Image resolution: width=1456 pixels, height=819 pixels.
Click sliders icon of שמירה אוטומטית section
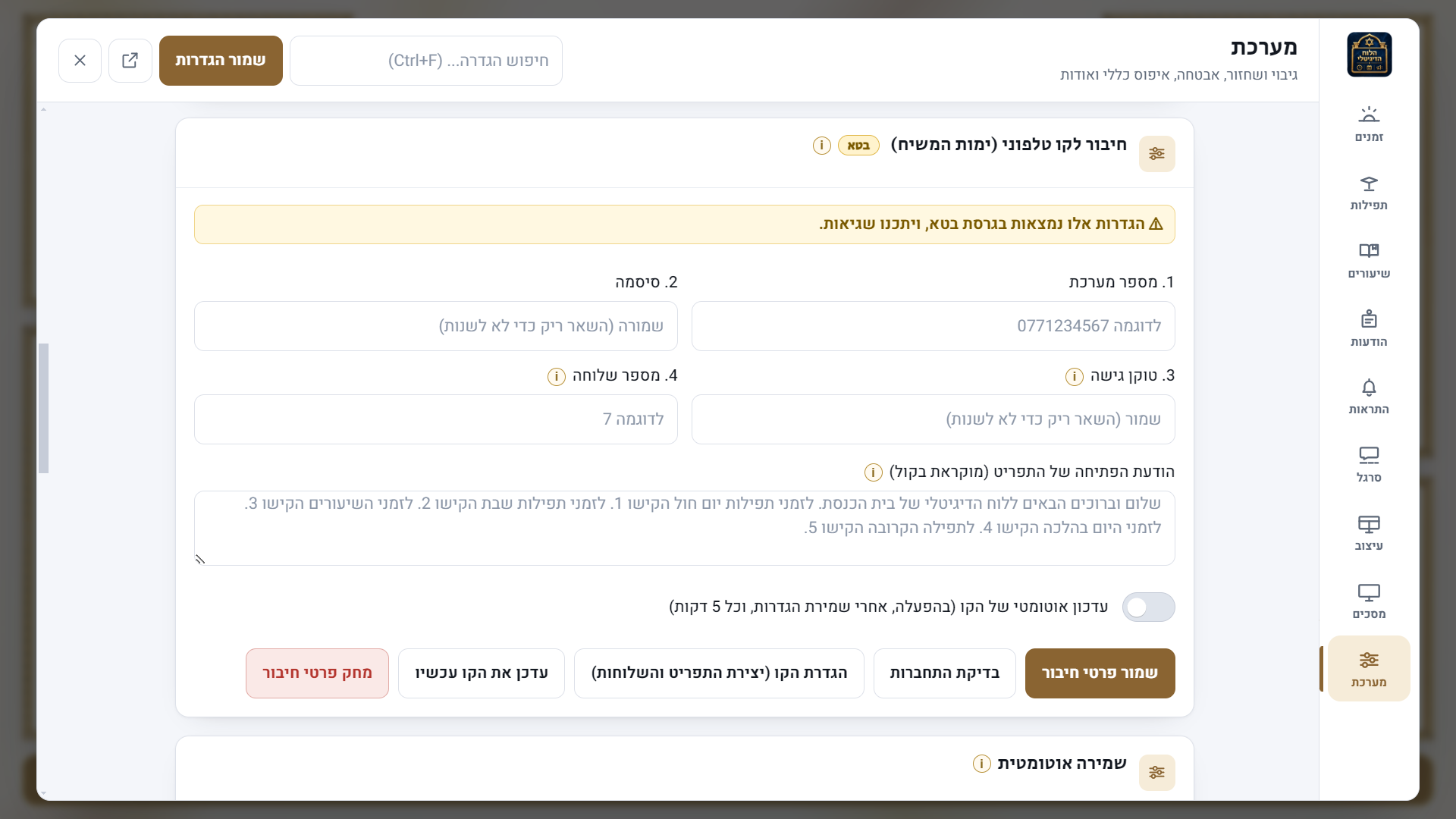[x=1156, y=773]
